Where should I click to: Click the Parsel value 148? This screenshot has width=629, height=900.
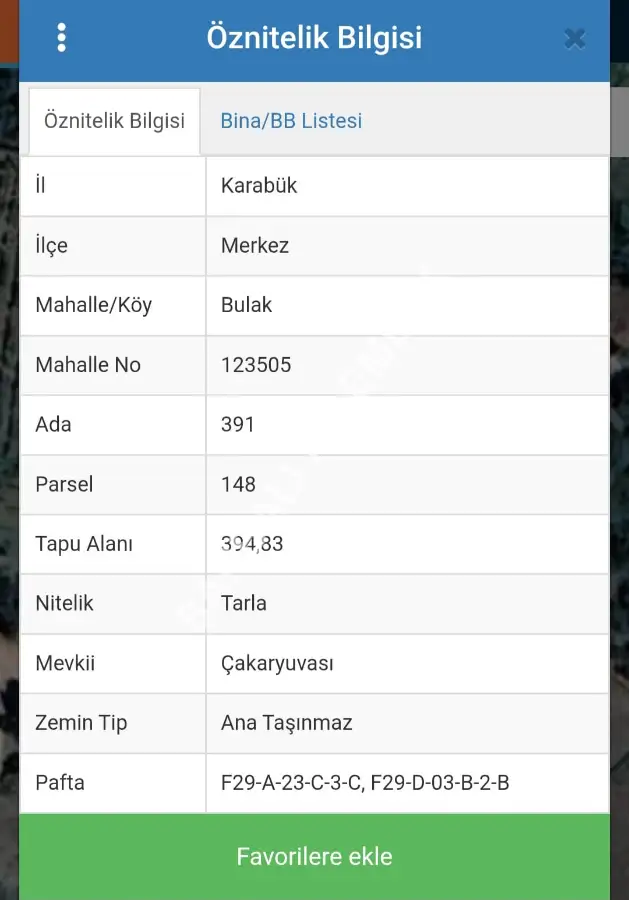tap(238, 484)
